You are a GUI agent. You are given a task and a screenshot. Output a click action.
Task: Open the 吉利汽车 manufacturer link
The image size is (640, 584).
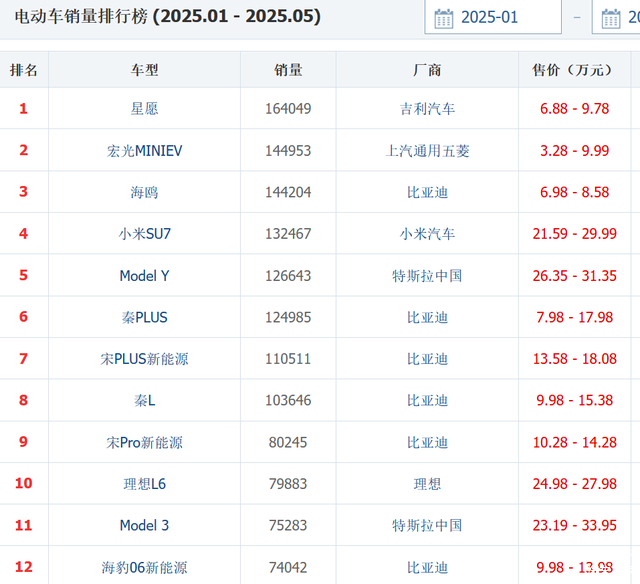click(427, 109)
